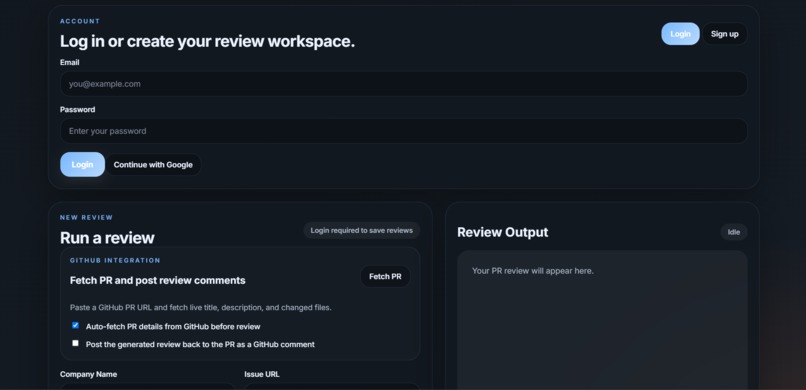
Task: Click the Issue URL label
Action: click(x=262, y=374)
